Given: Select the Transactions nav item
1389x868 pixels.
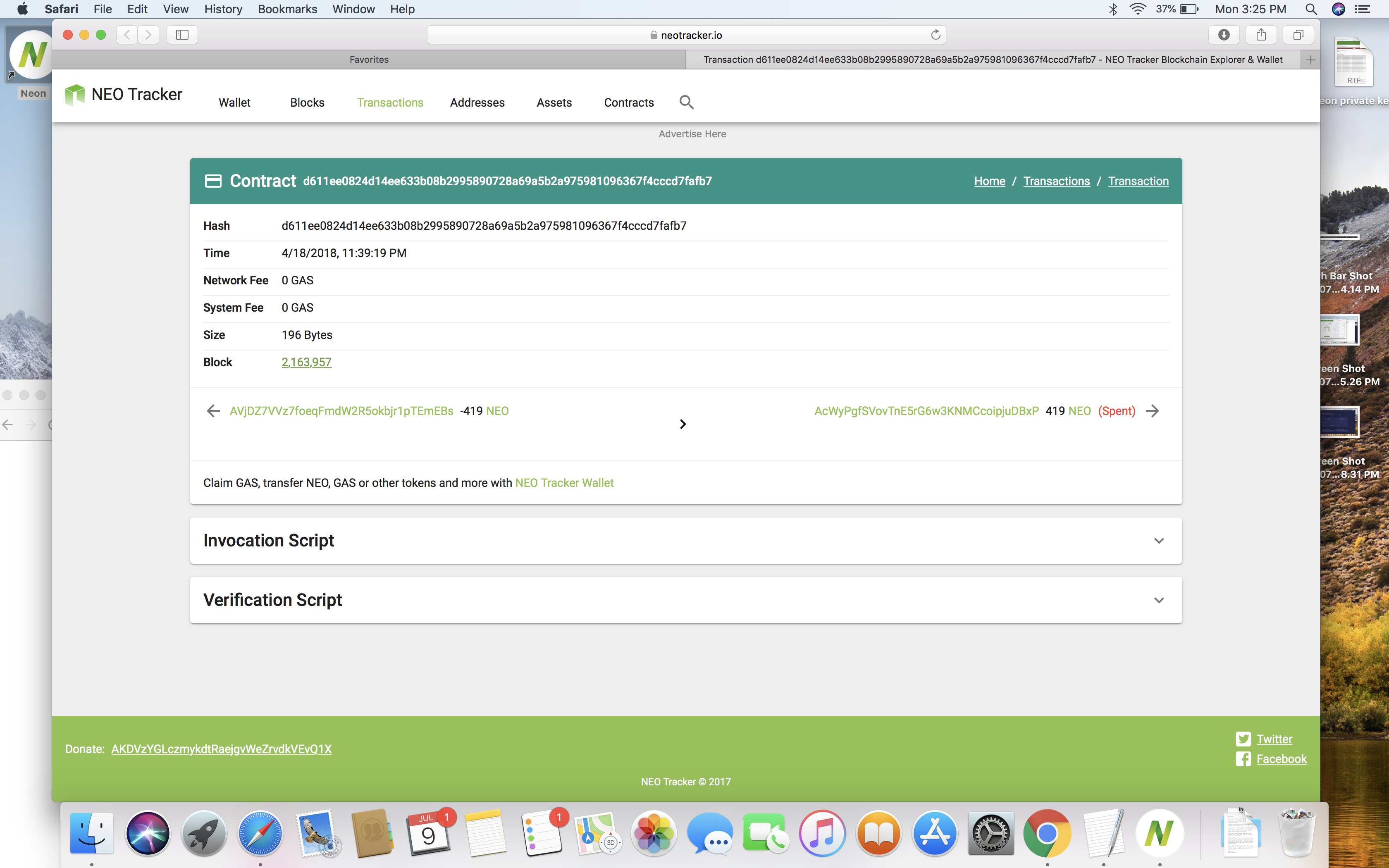Looking at the screenshot, I should [390, 103].
